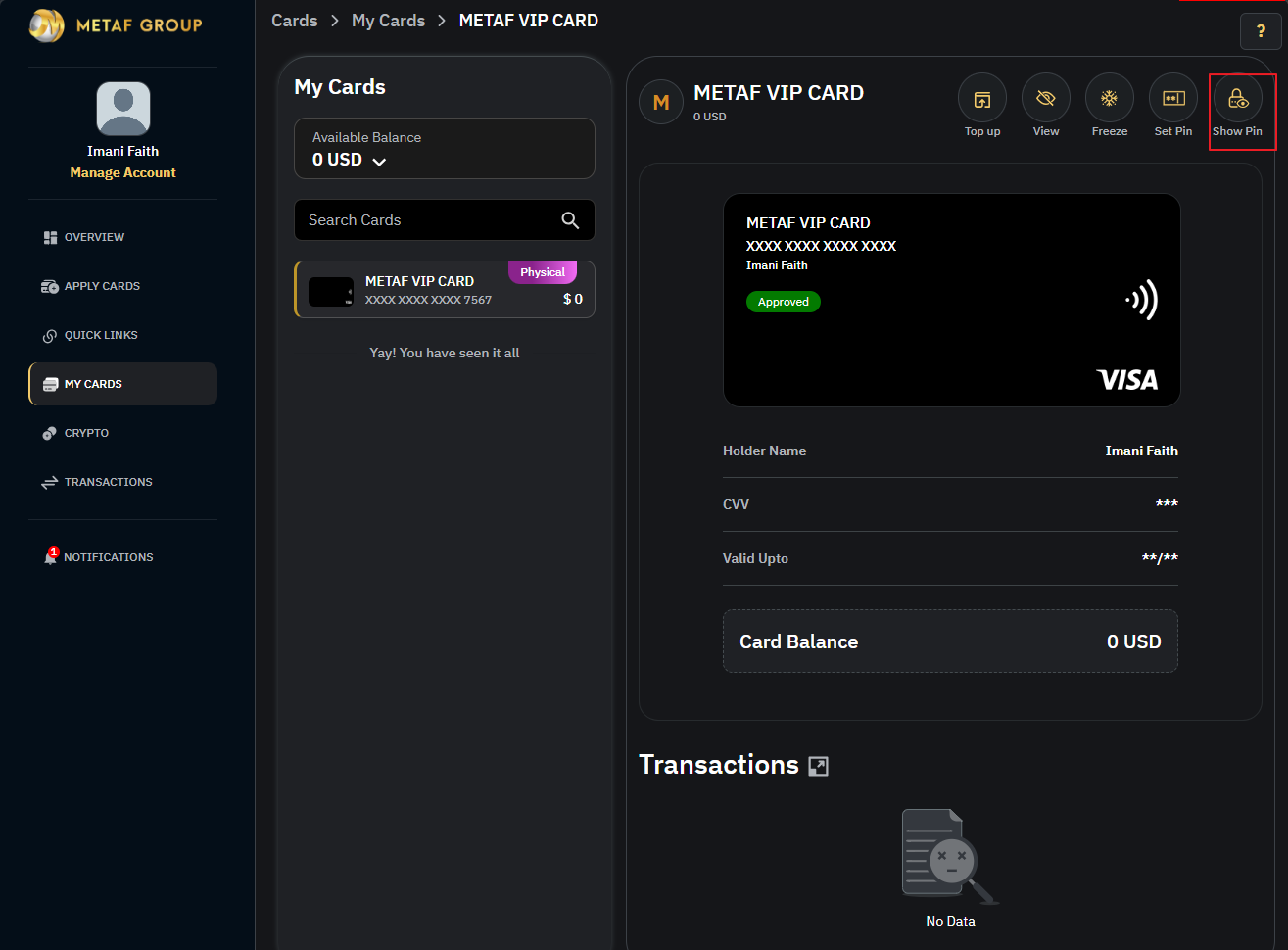
Task: Go to My Cards breadcrumb link
Action: (x=388, y=21)
